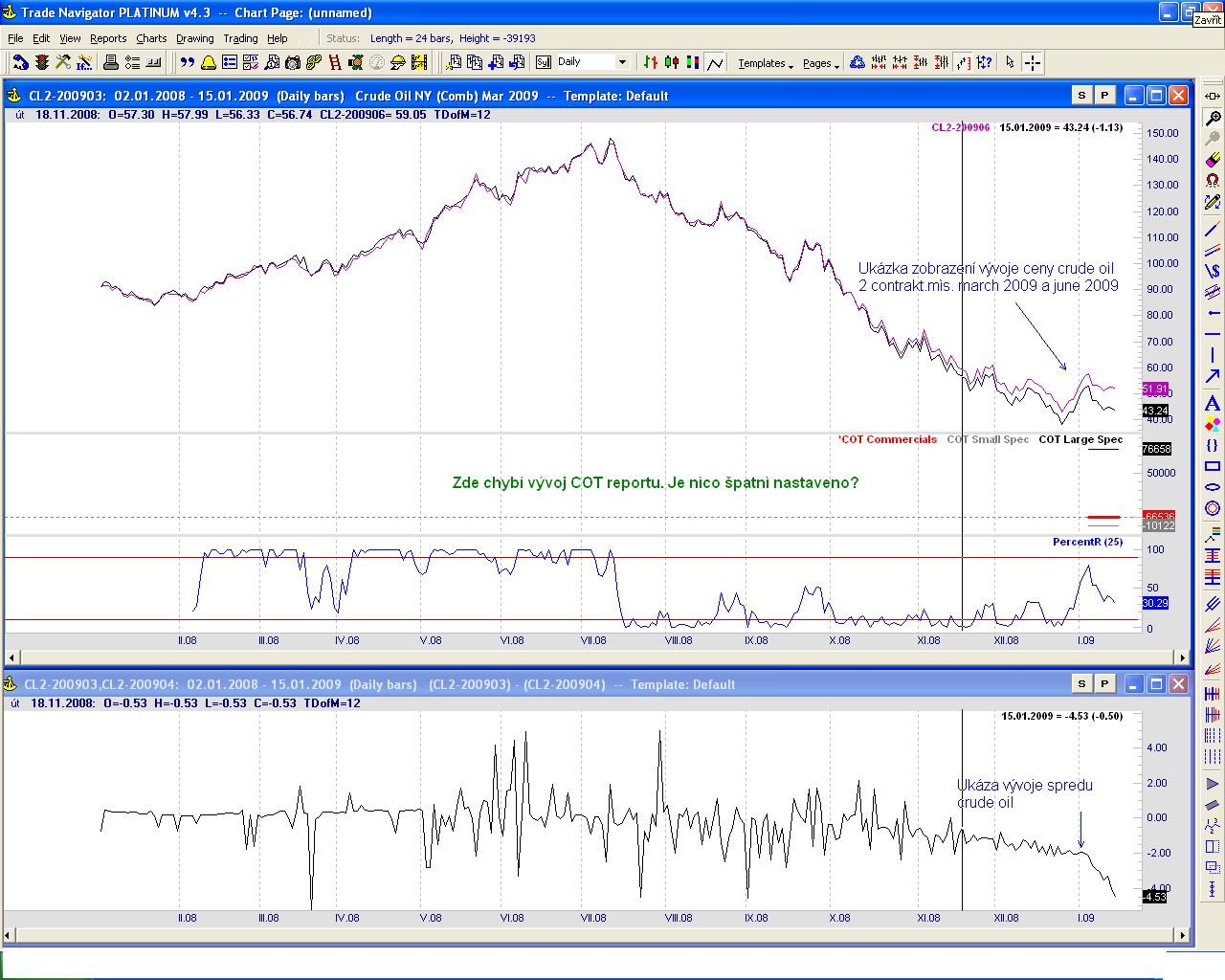1225x980 pixels.
Task: Open the Edit menu
Action: 41,38
